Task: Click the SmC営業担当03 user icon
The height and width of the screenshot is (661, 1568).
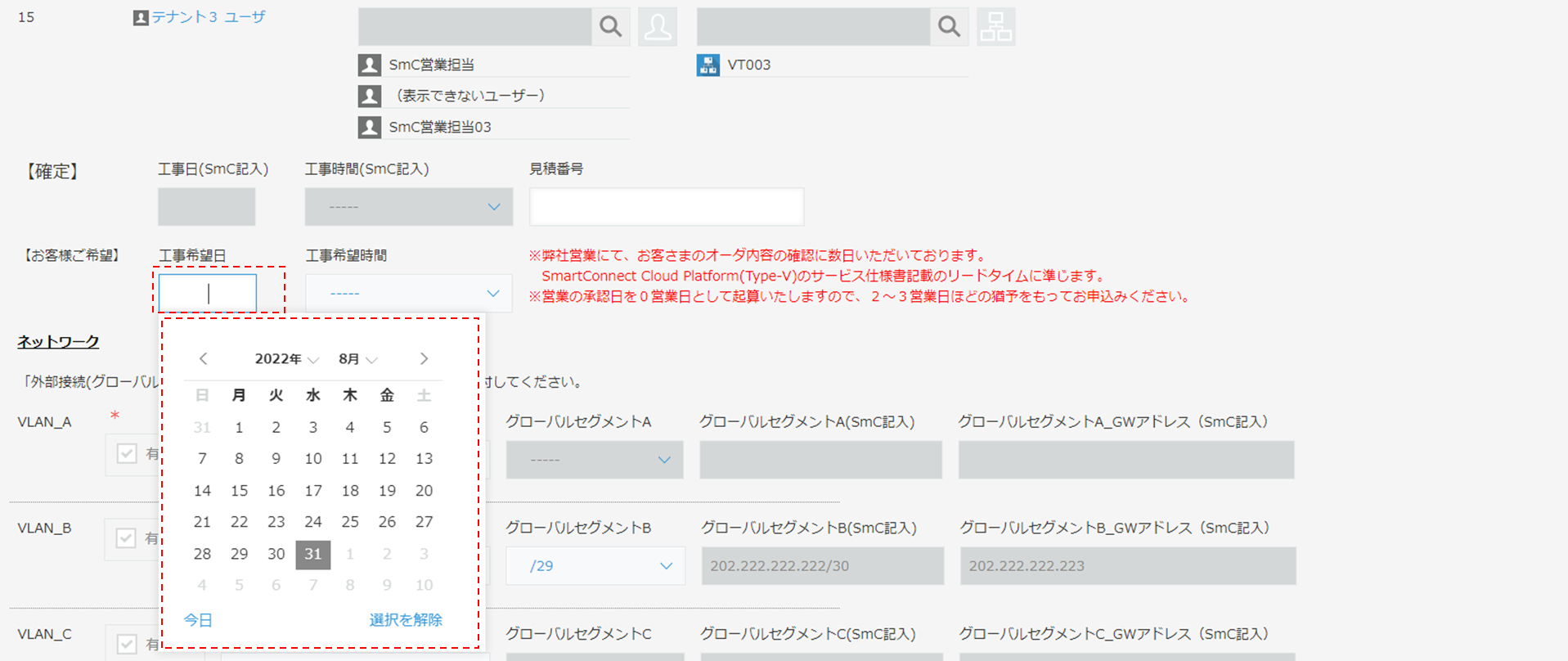Action: click(x=370, y=127)
